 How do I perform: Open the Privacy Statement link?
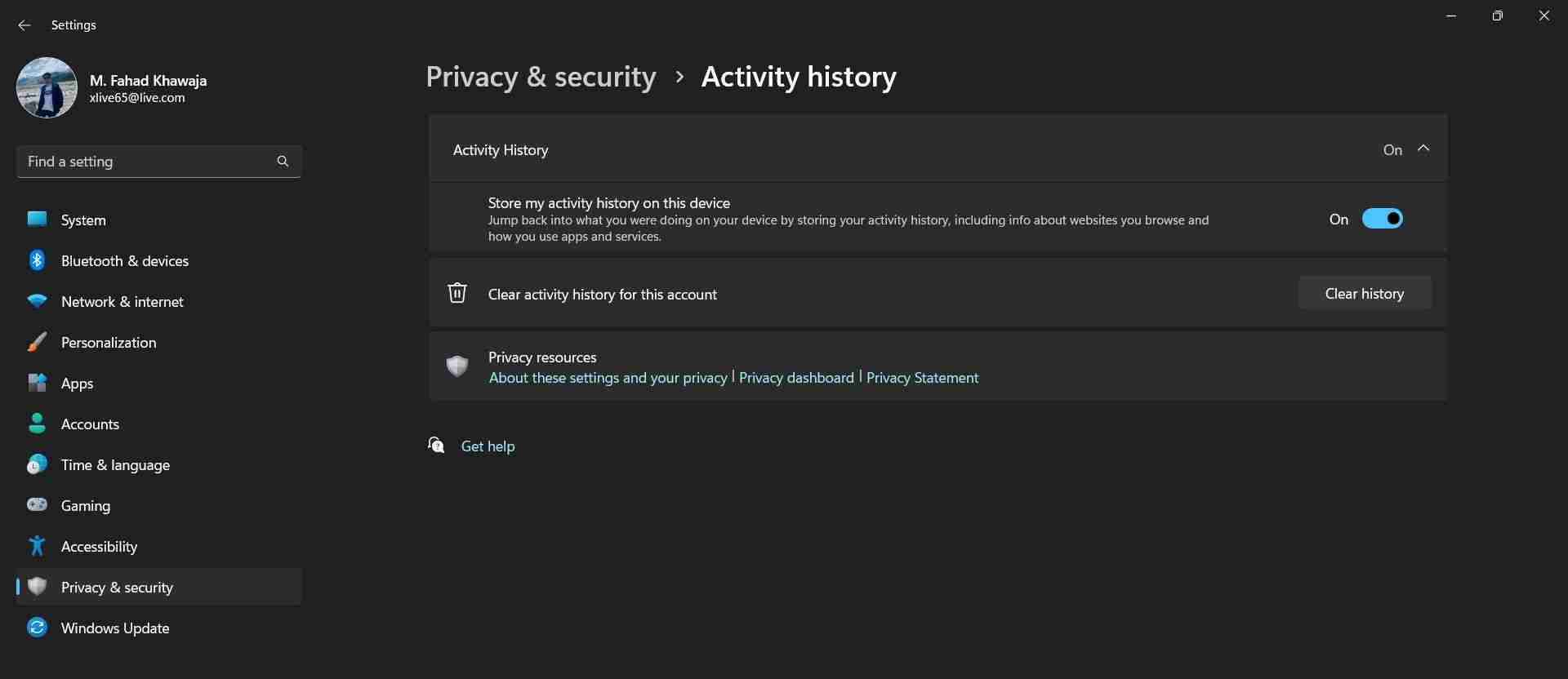(922, 378)
